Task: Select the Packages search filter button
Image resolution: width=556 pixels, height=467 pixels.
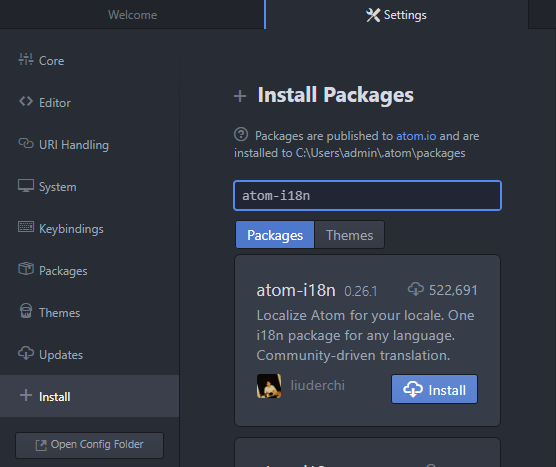Action: (275, 235)
